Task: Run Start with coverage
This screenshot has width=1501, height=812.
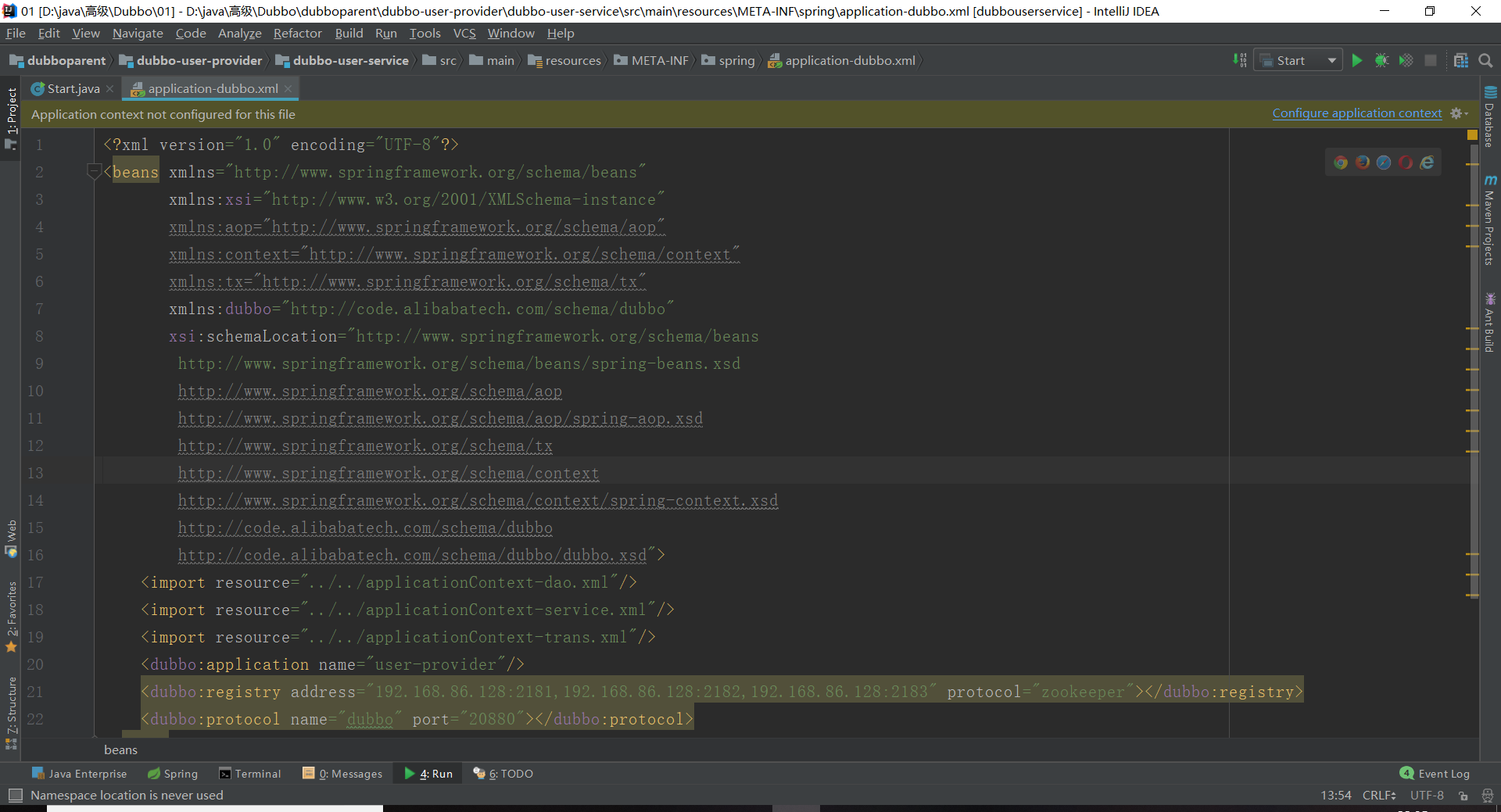Action: [1406, 61]
